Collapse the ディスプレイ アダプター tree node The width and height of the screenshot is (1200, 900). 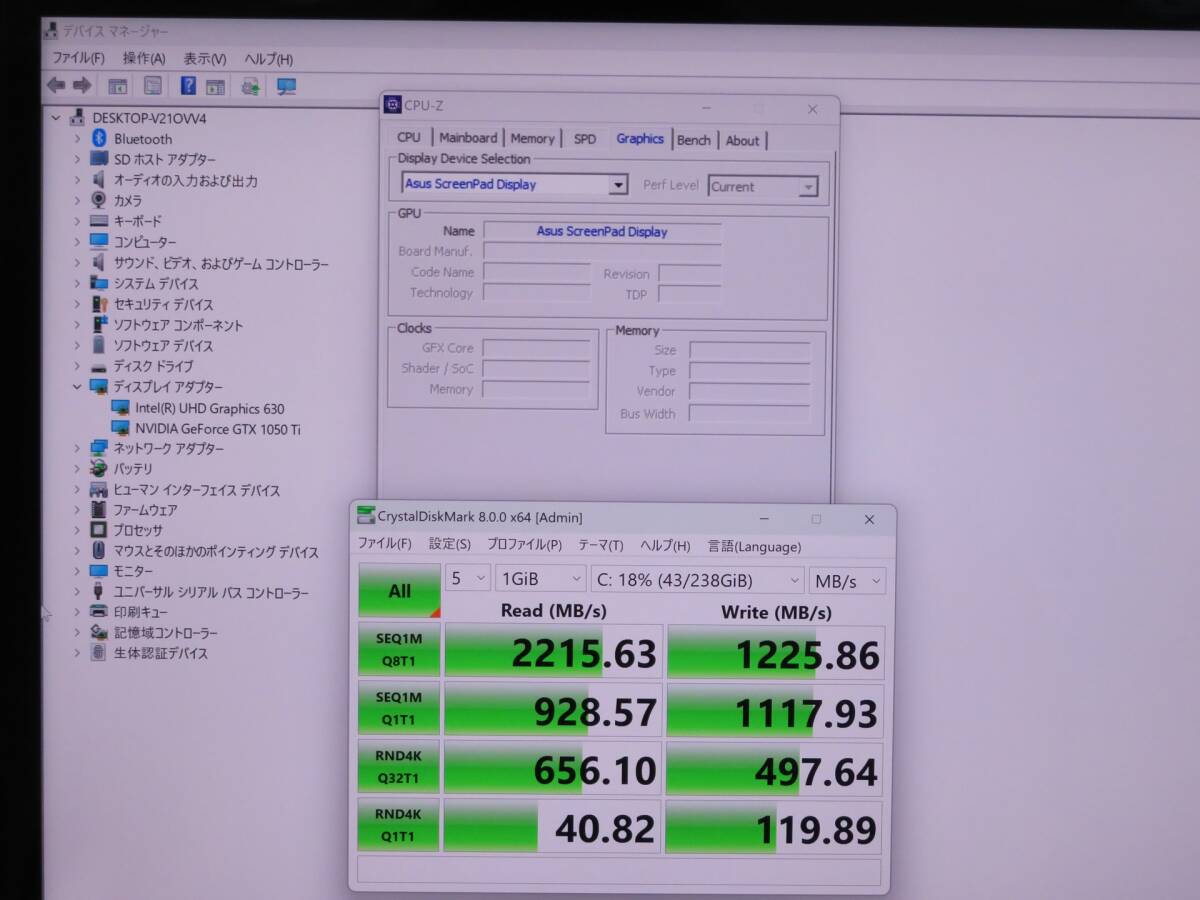[x=77, y=387]
